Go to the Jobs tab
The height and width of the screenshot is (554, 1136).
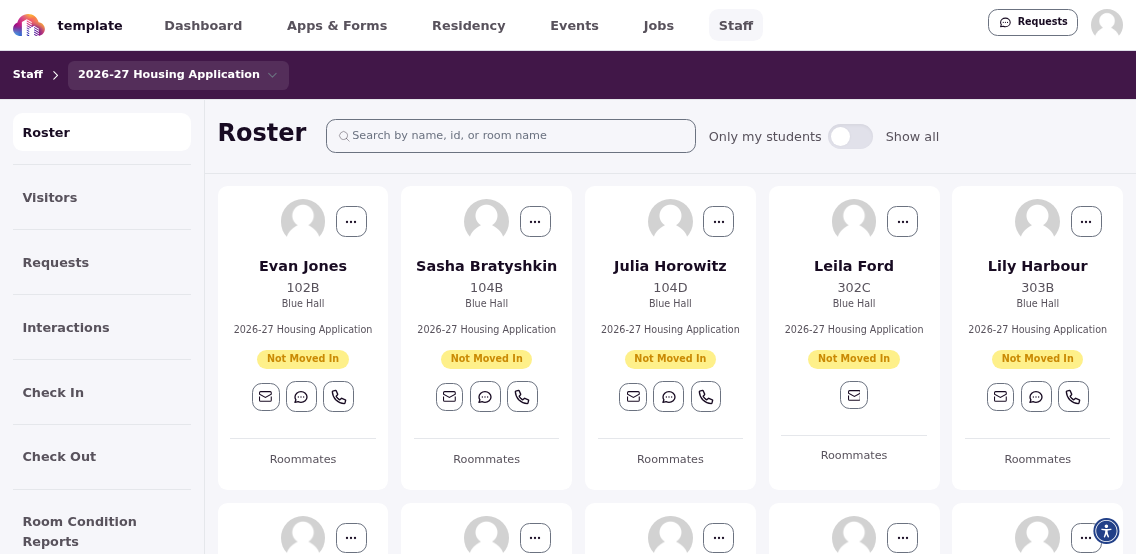tap(659, 25)
